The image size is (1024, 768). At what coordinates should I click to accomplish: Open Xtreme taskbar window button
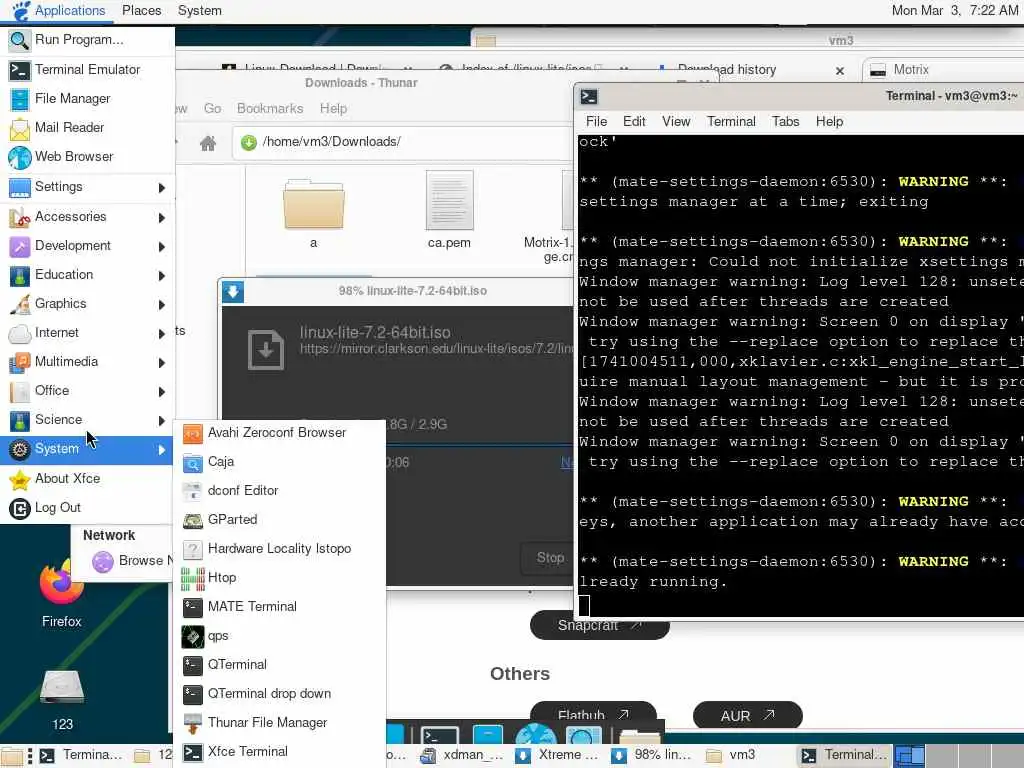coord(558,755)
